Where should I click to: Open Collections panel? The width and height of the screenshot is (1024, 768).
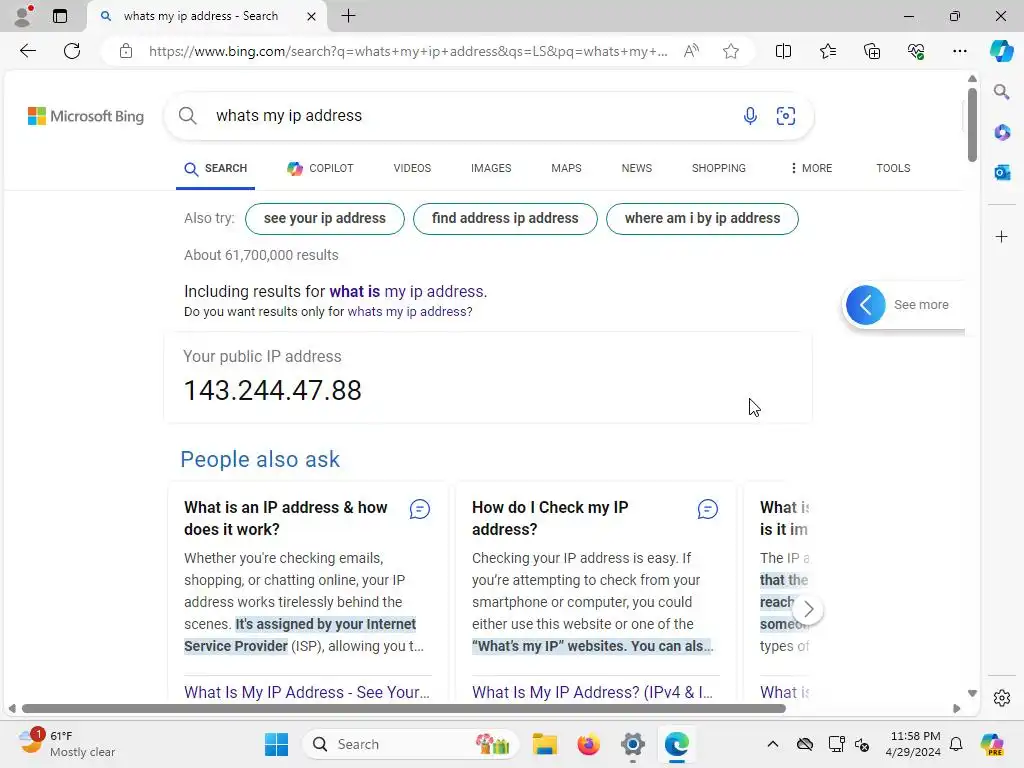(872, 51)
